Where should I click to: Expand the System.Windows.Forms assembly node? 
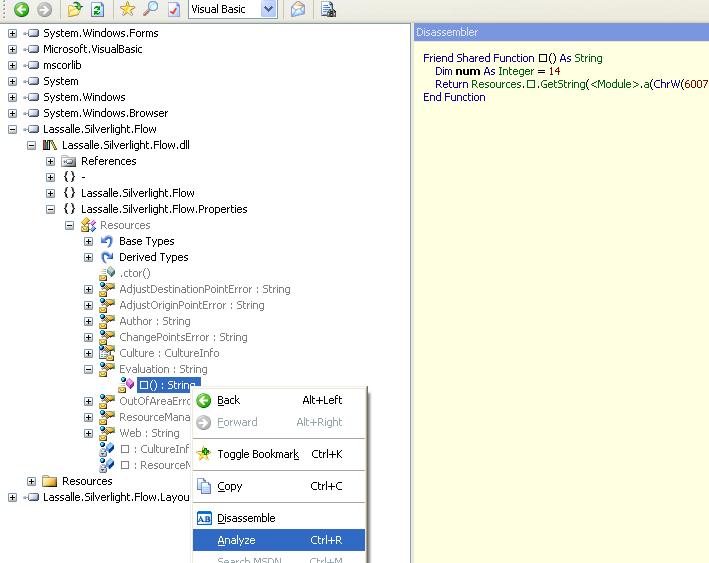pyautogui.click(x=13, y=33)
